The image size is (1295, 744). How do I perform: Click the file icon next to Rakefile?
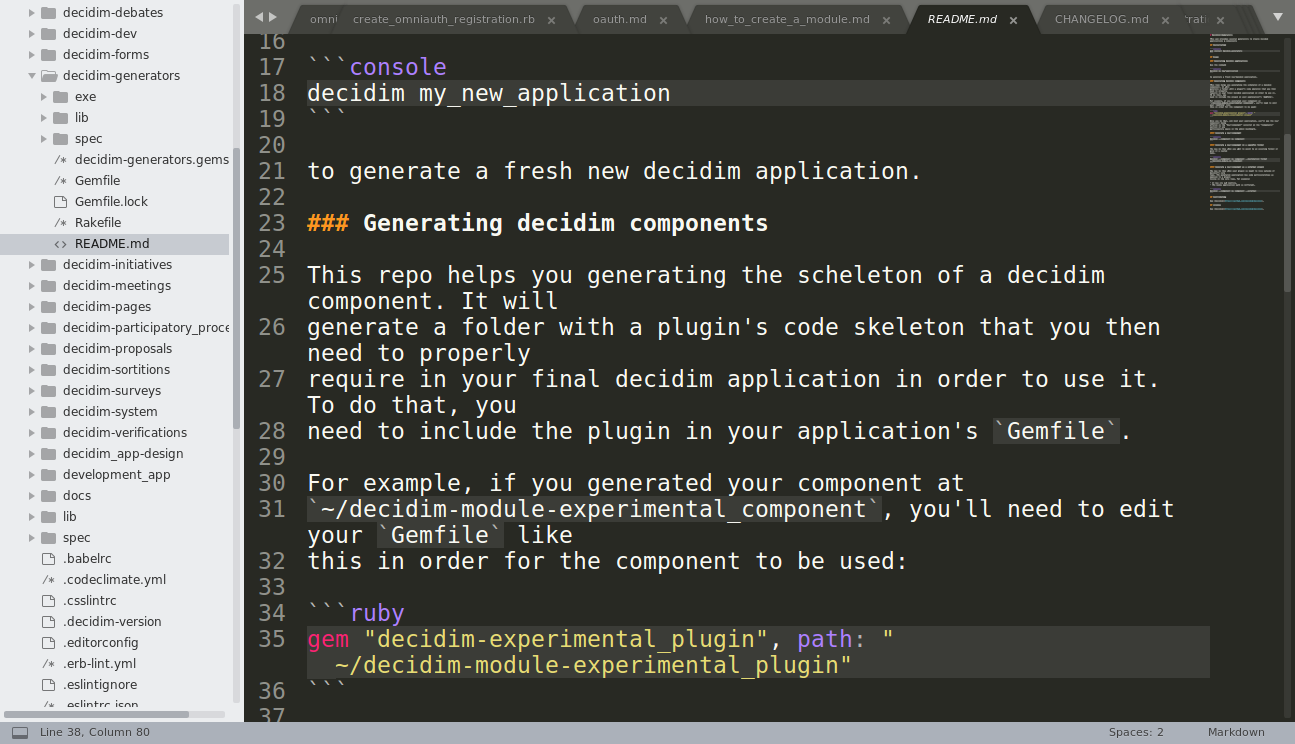(x=60, y=223)
